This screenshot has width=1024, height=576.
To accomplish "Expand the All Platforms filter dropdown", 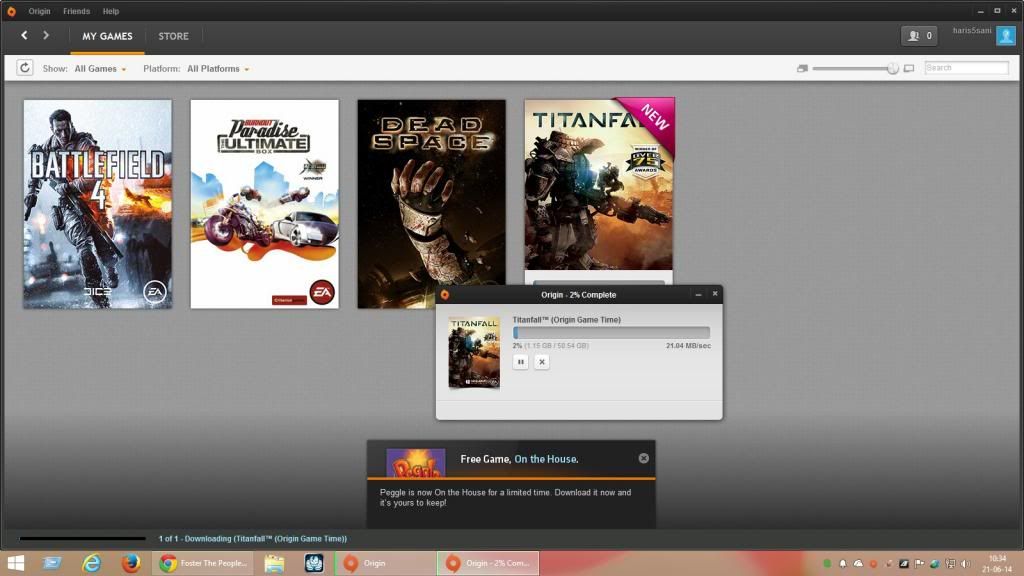I will tap(218, 69).
